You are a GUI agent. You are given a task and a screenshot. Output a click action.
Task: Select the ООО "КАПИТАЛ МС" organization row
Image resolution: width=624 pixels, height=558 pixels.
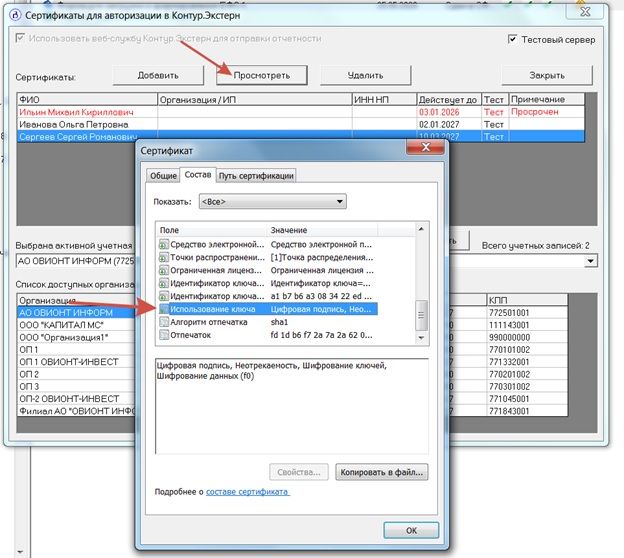(x=76, y=325)
